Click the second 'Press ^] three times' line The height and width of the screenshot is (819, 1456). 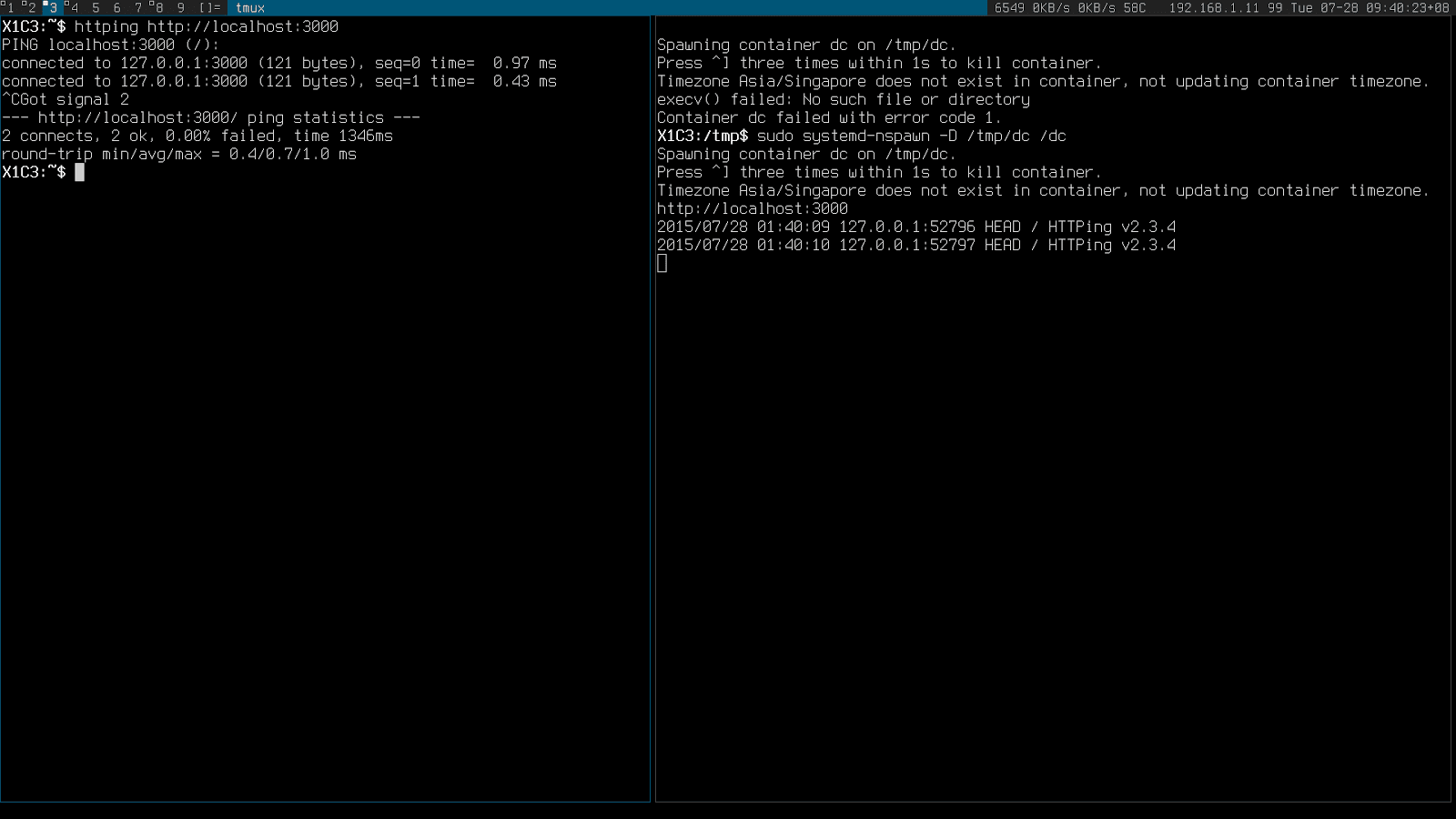[879, 172]
